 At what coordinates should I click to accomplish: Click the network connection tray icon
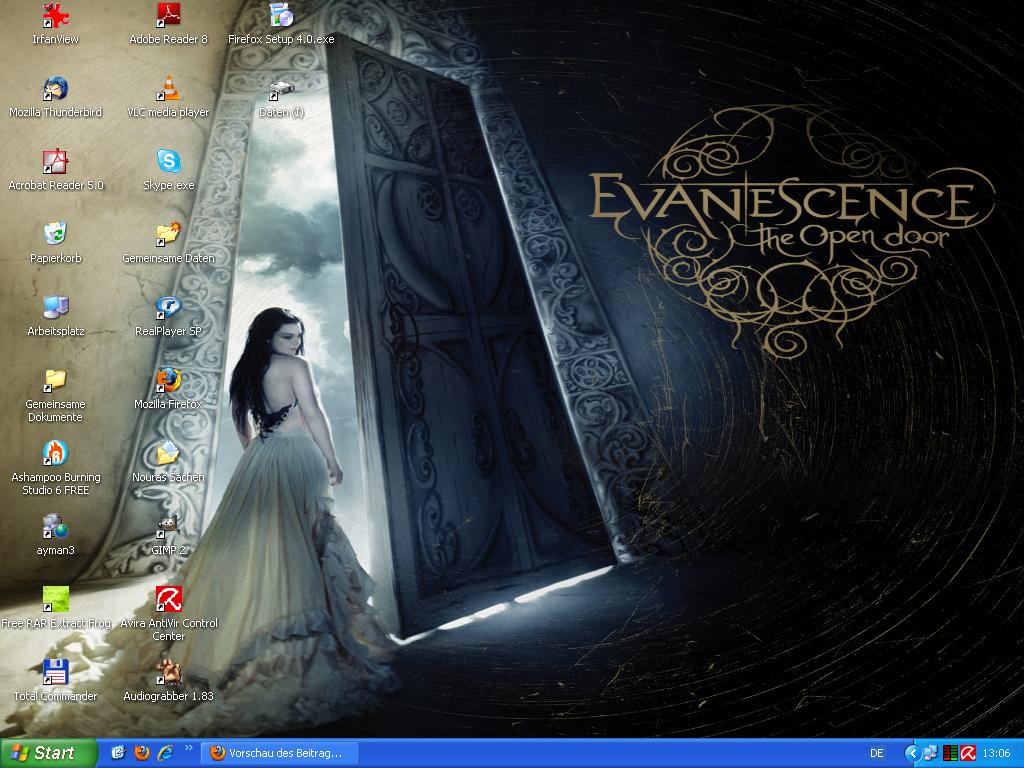pos(930,754)
